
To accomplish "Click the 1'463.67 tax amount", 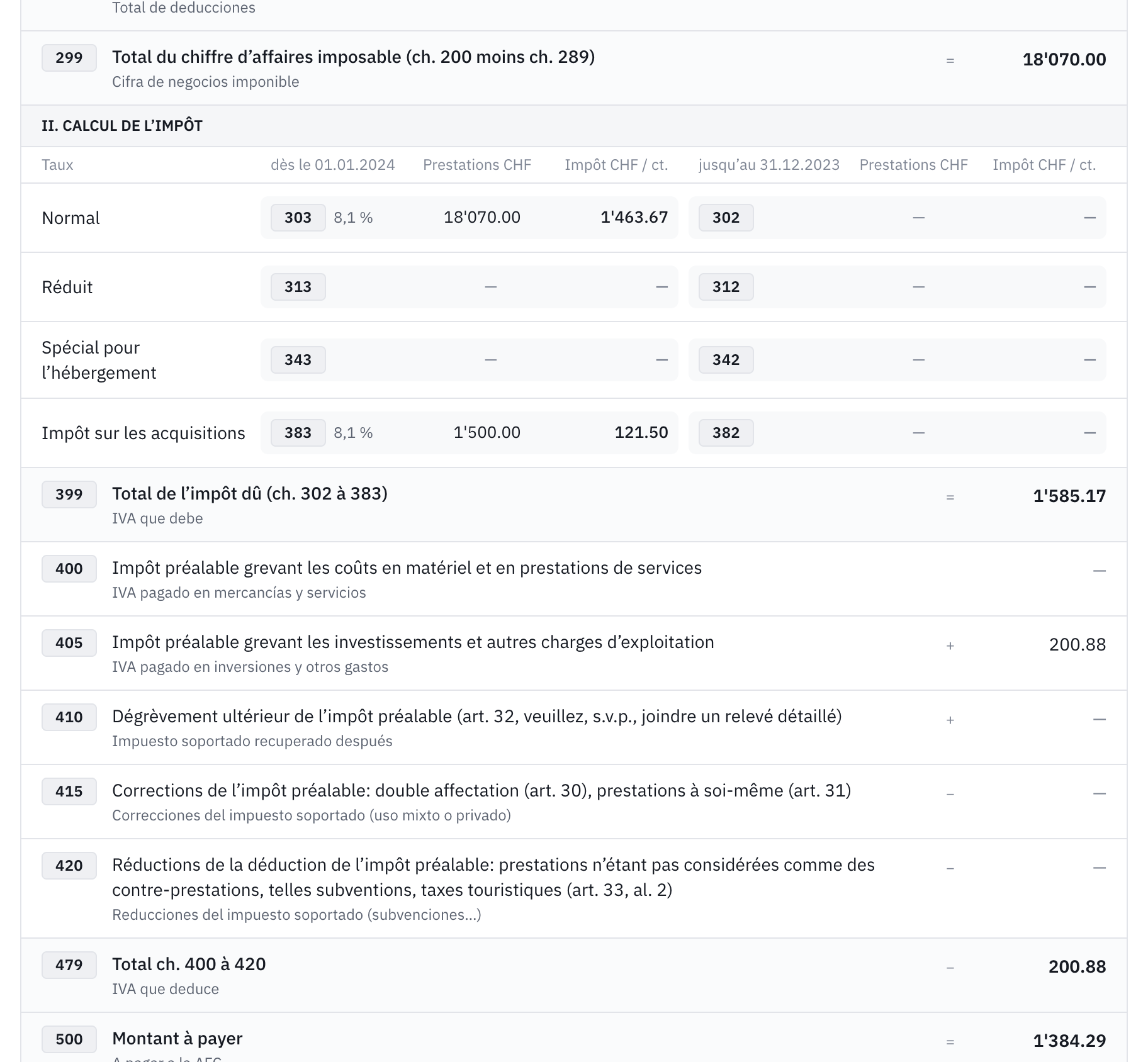I will [634, 218].
